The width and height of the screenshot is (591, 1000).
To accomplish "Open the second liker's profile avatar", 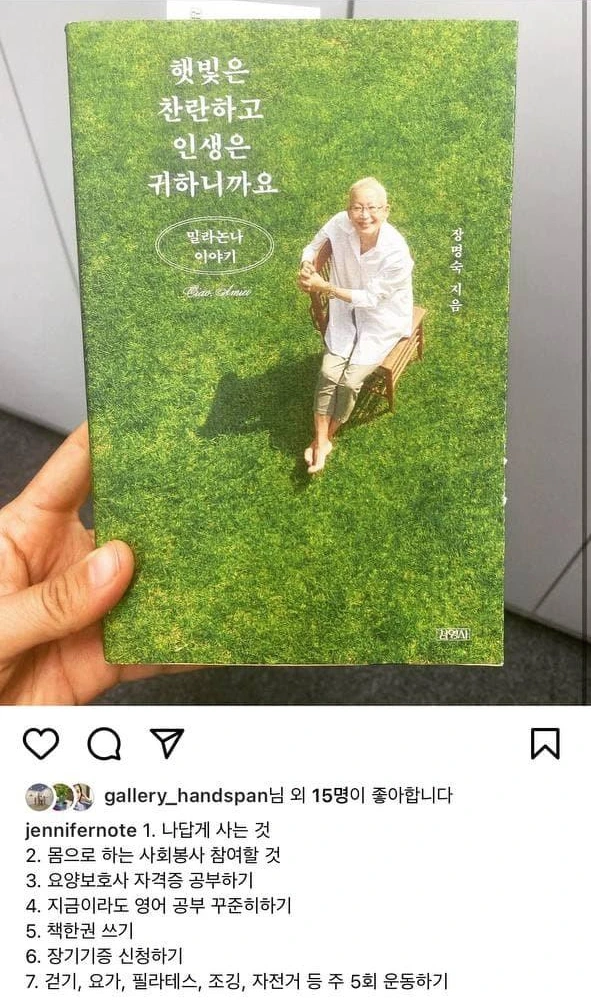I will pos(61,797).
